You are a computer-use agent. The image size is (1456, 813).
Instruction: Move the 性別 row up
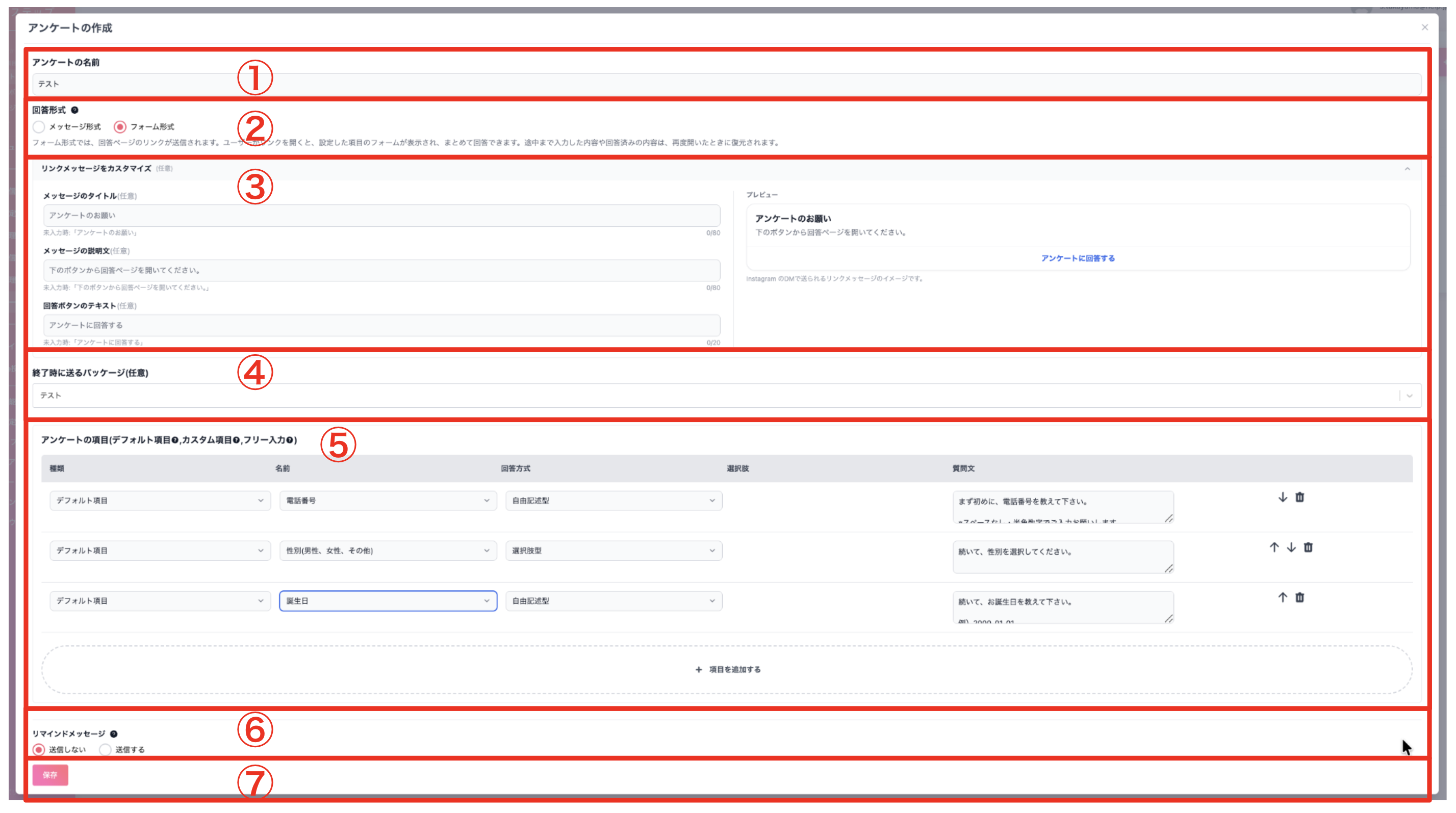click(1274, 547)
